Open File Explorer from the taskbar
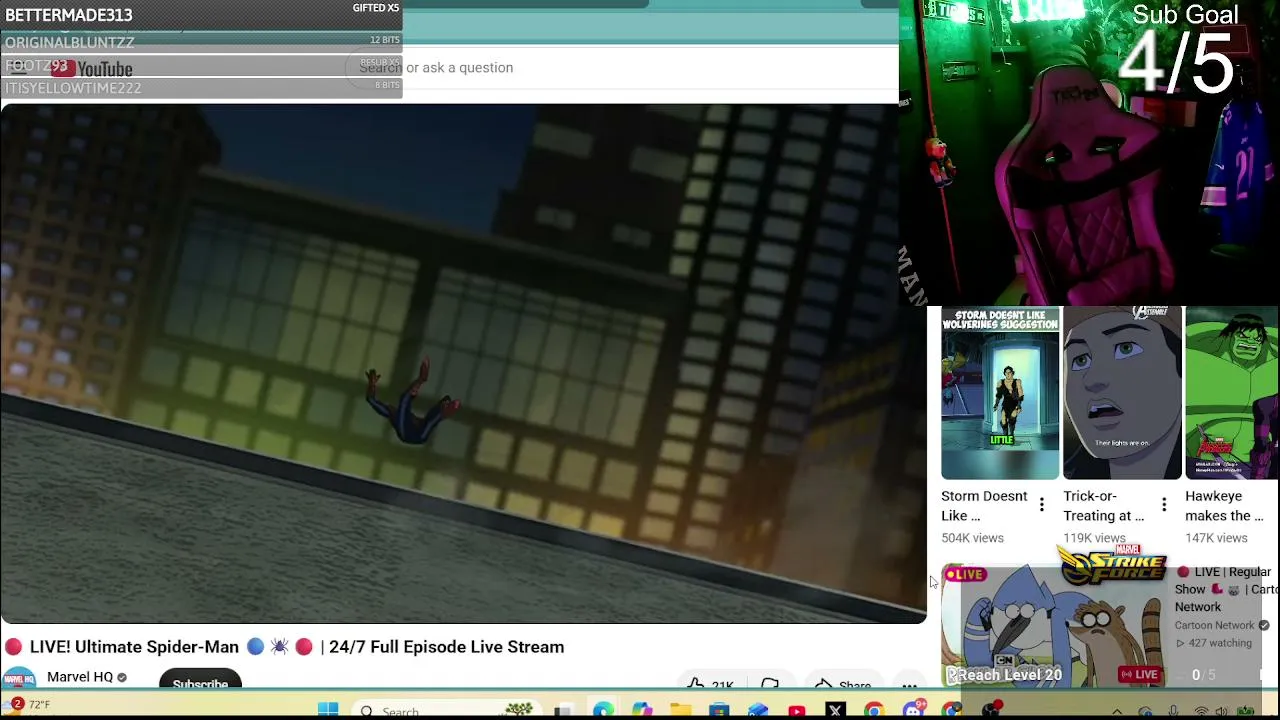This screenshot has height=720, width=1280. pos(680,711)
